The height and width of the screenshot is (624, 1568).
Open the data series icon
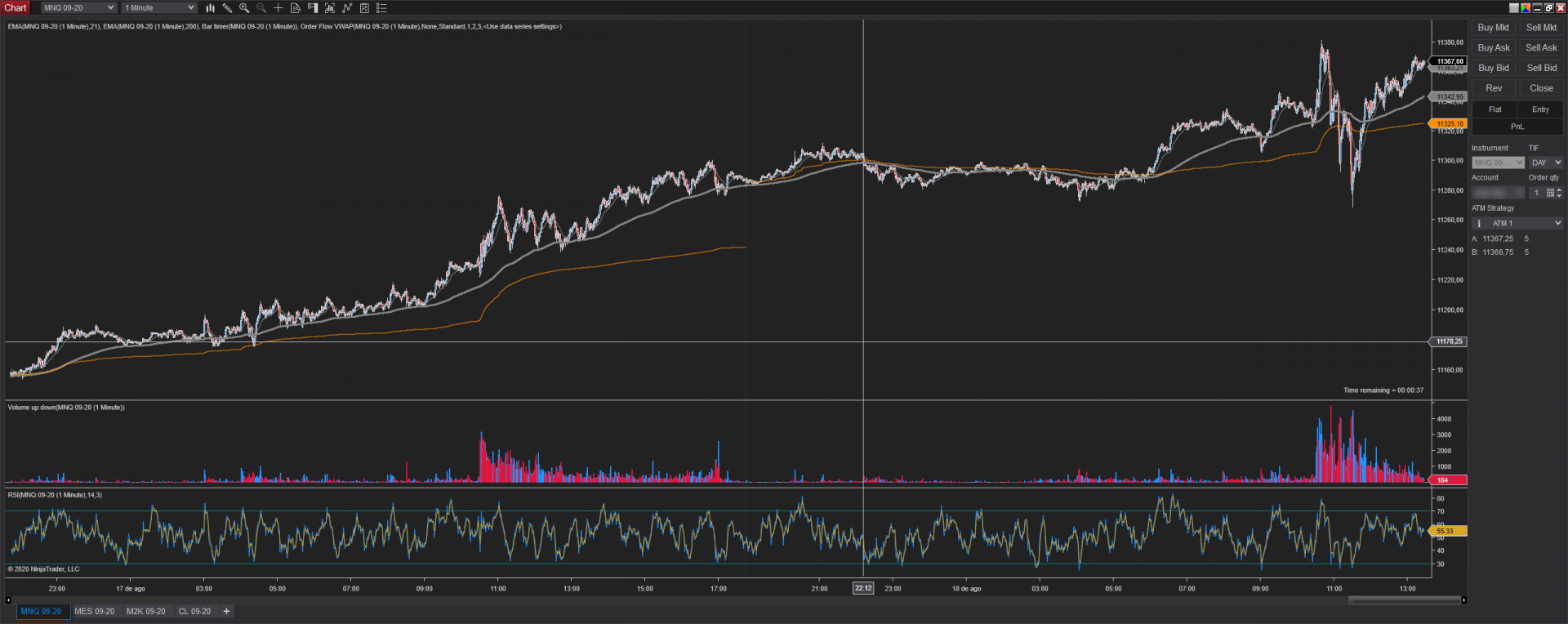coord(330,8)
